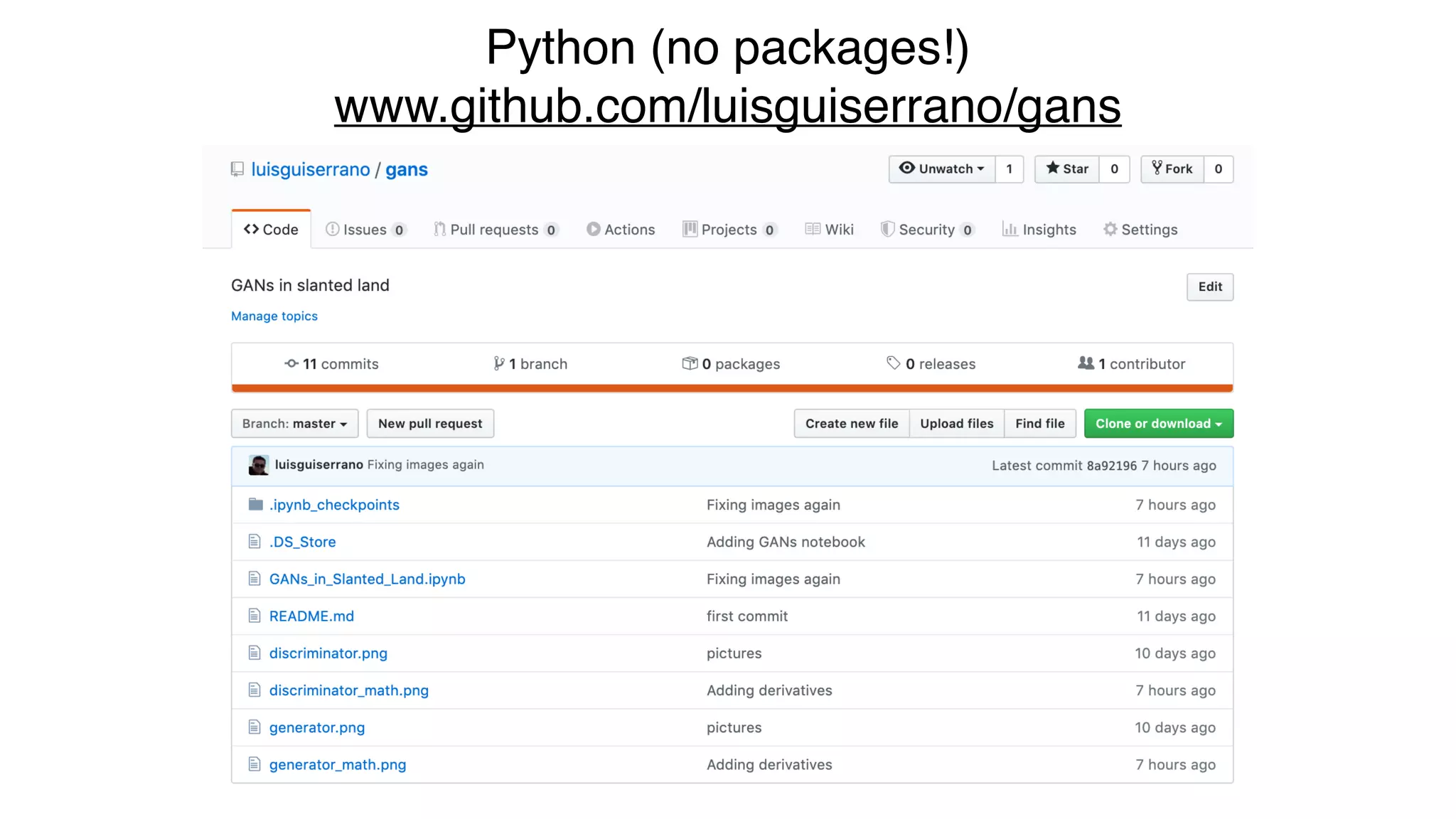Click New pull request button

click(x=430, y=424)
